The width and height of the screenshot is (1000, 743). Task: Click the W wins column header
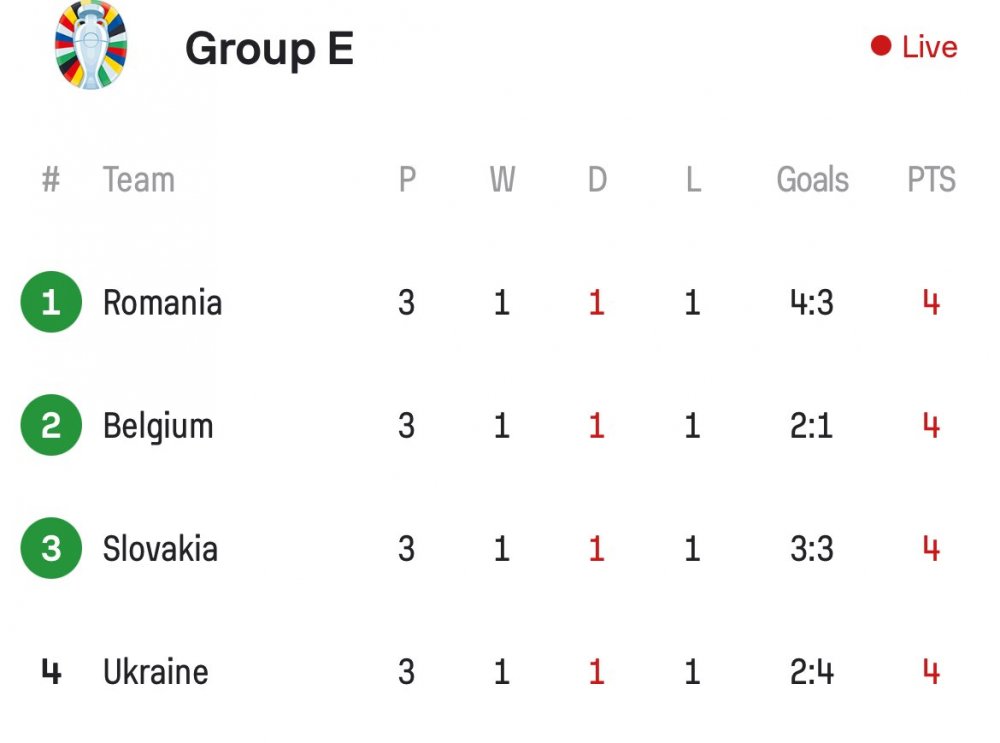click(502, 179)
